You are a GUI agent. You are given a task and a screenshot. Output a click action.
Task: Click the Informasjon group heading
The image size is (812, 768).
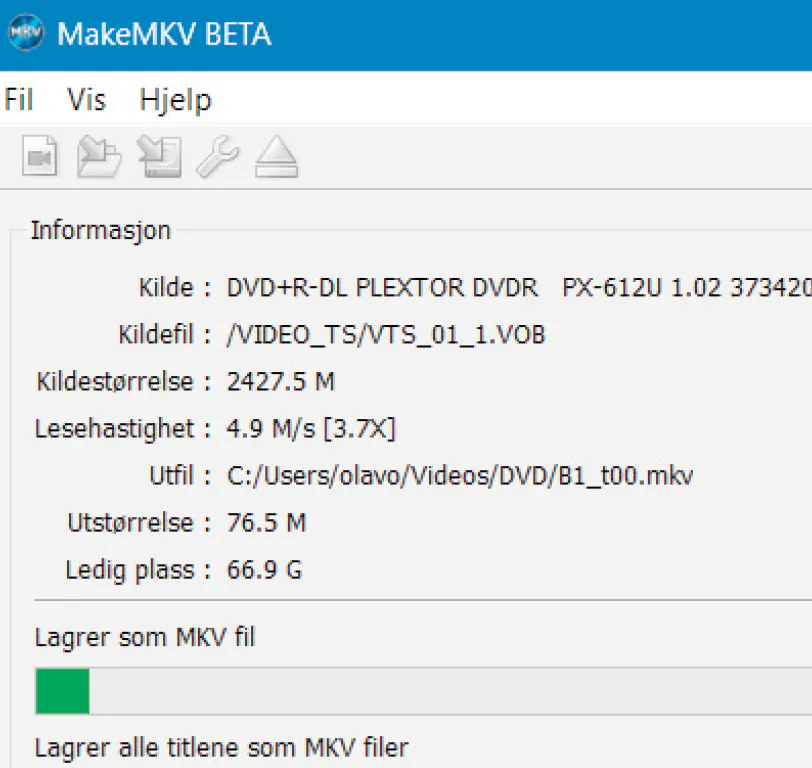pyautogui.click(x=101, y=230)
